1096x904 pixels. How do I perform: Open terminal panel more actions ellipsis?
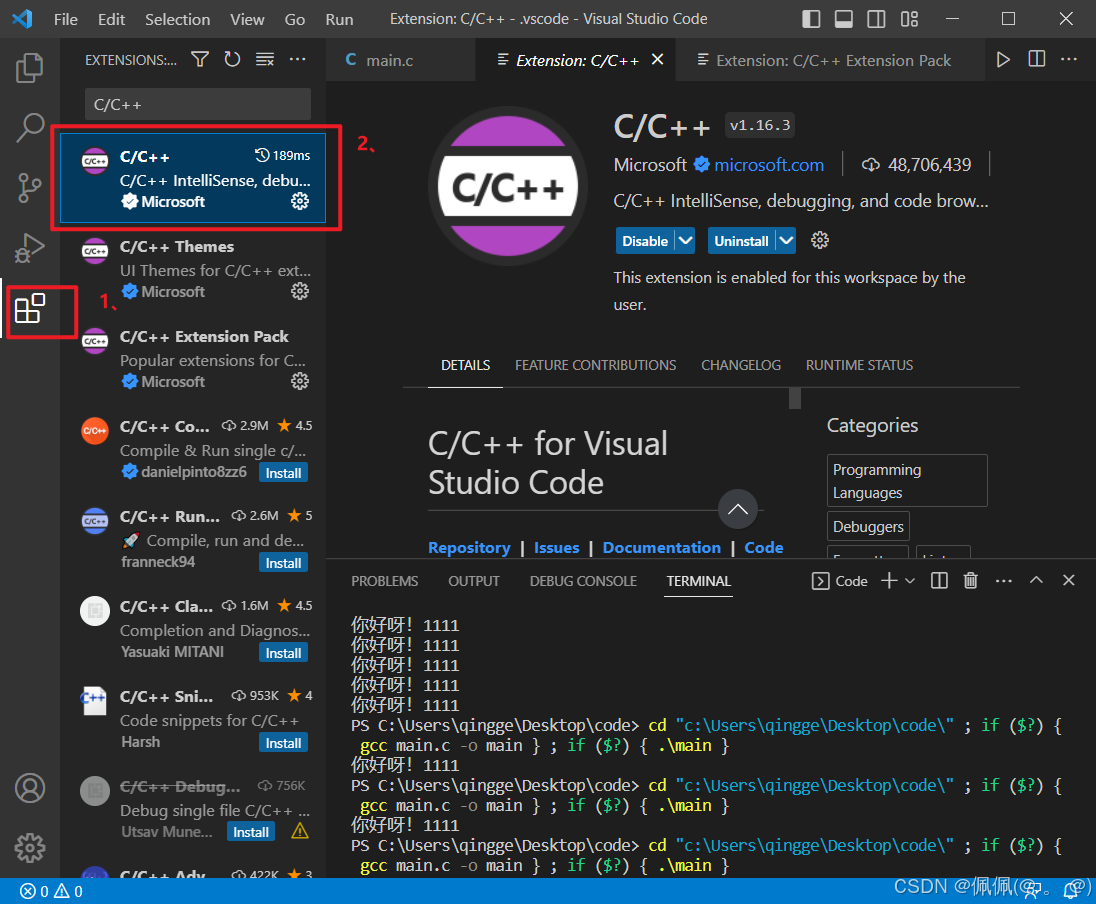[1004, 580]
